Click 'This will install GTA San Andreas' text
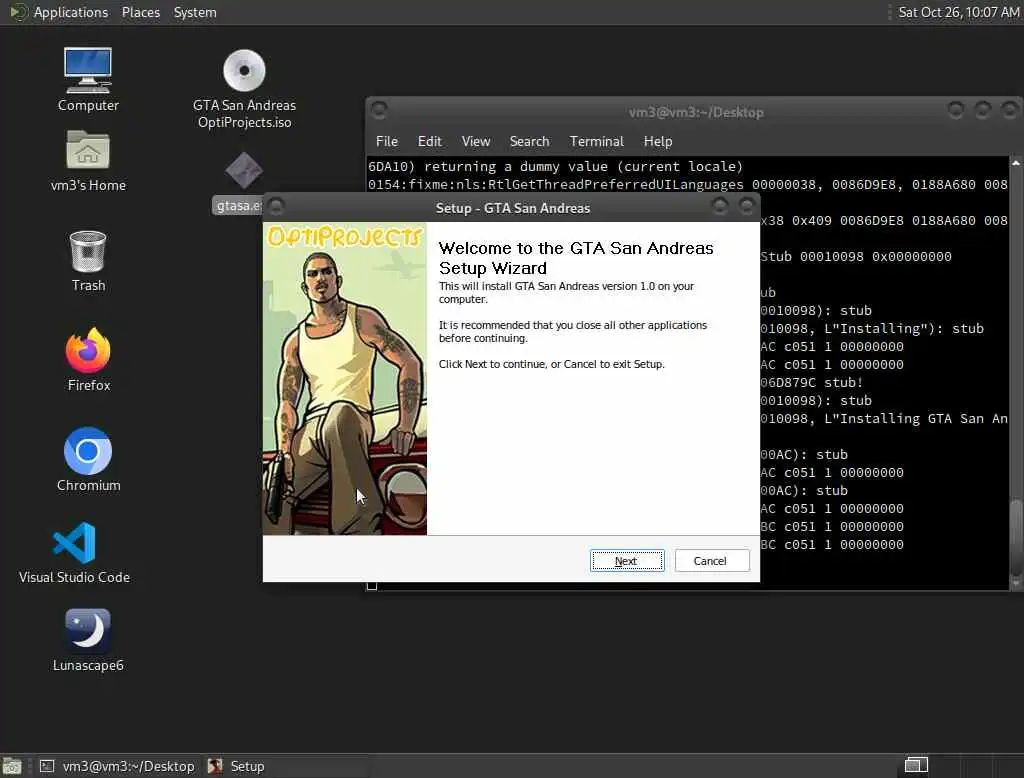The image size is (1024, 778). pos(566,293)
